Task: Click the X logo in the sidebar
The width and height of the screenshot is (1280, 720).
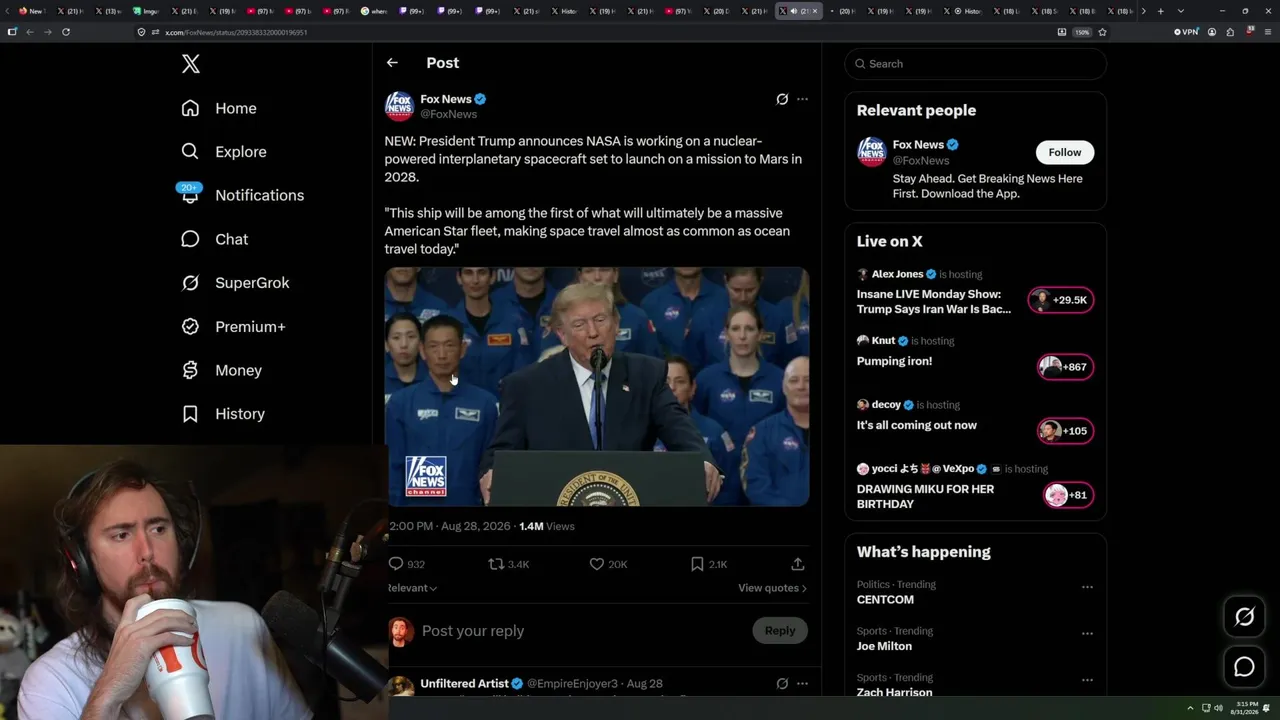Action: click(x=191, y=64)
